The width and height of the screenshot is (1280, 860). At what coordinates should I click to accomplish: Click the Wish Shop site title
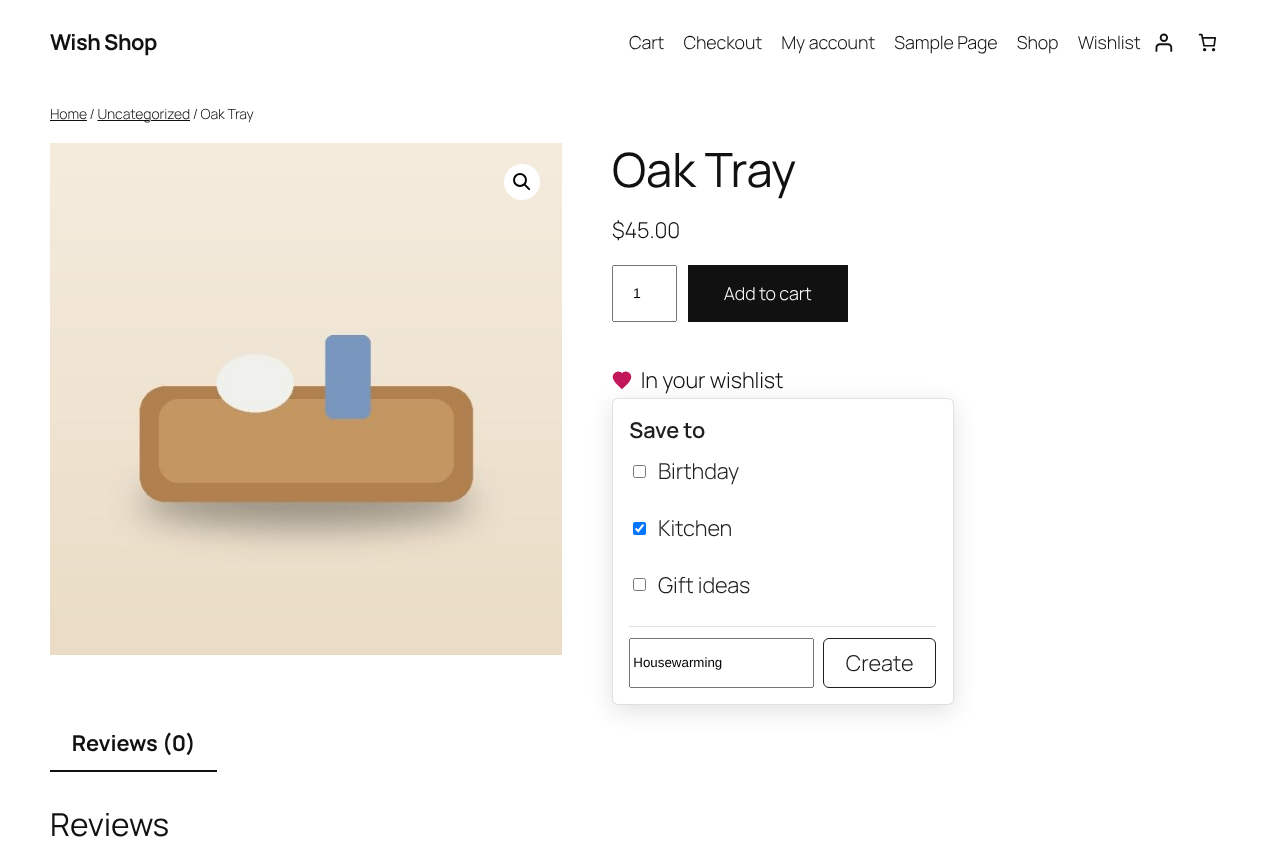103,42
